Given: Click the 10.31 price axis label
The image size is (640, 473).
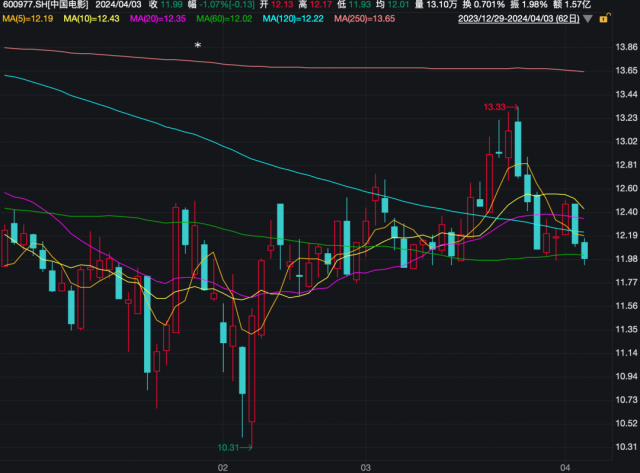Looking at the screenshot, I should pos(626,447).
